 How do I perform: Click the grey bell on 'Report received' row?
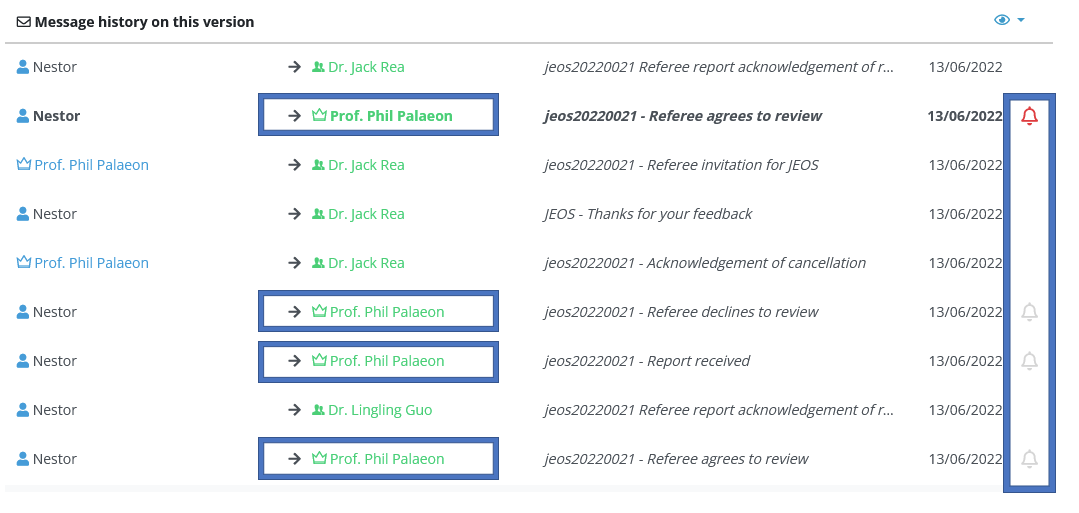1029,361
